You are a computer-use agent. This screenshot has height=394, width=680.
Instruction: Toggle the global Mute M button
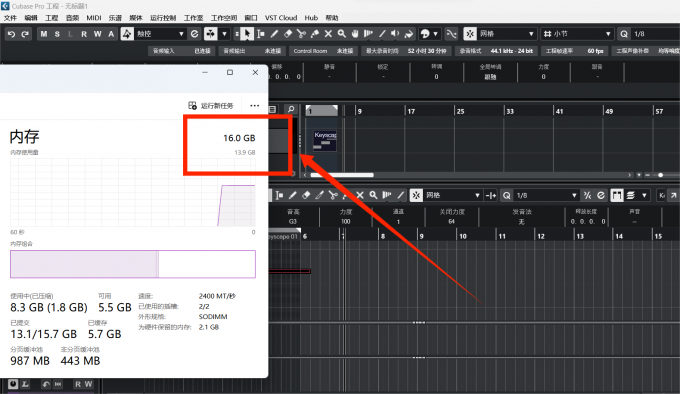[44, 34]
